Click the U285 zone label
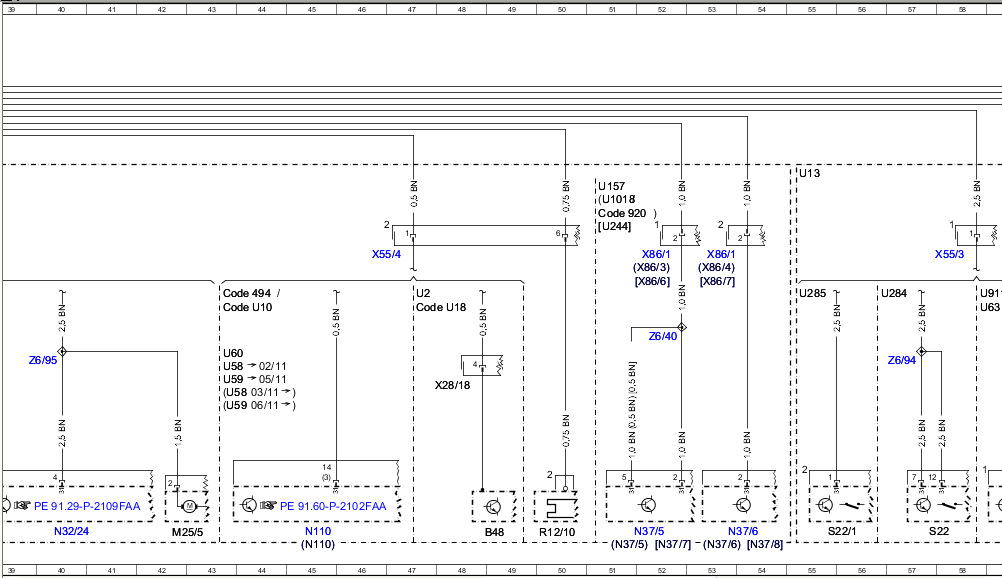 click(x=813, y=293)
